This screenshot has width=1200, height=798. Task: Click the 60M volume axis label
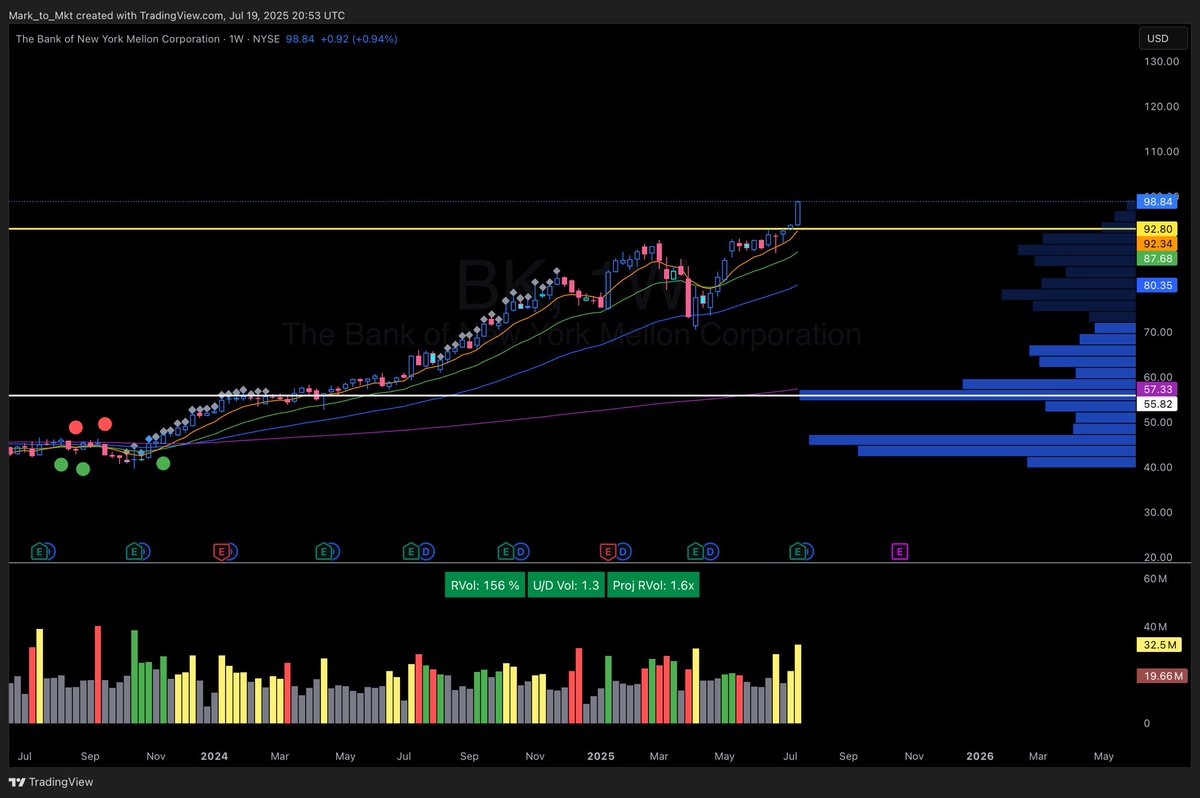[x=1157, y=579]
